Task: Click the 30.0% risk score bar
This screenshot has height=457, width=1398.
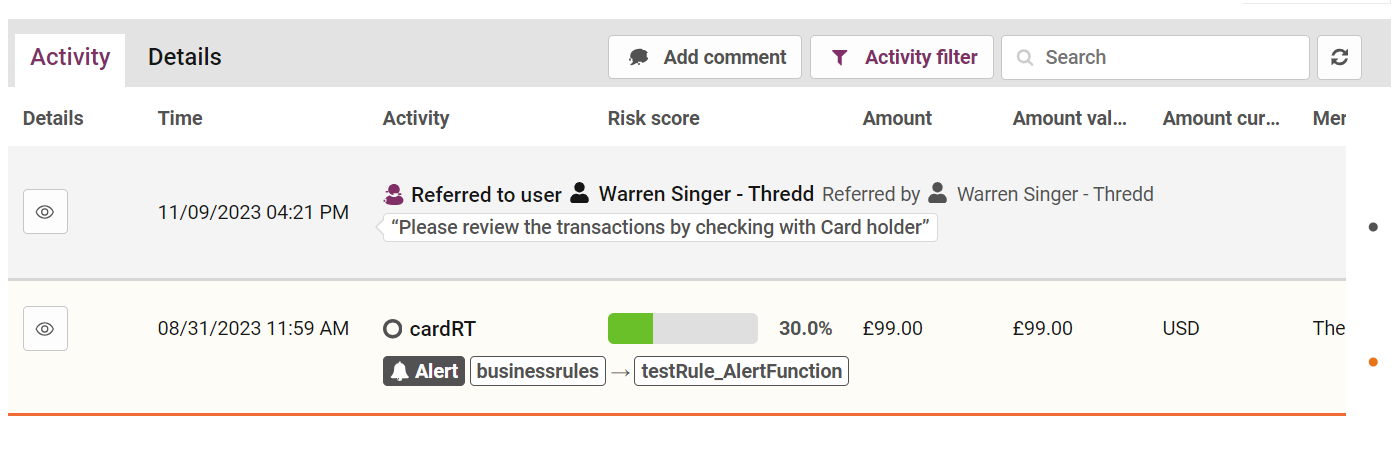Action: click(683, 328)
